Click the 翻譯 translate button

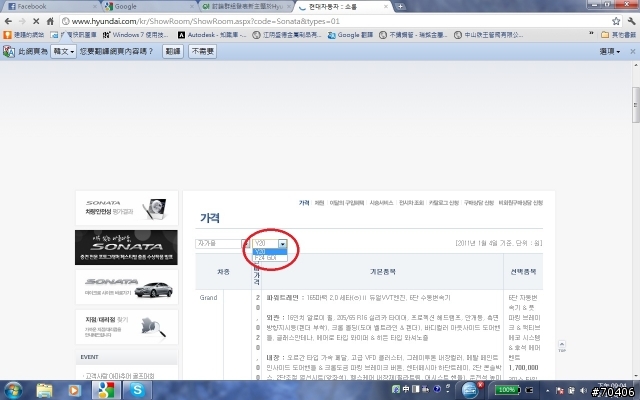[x=173, y=51]
